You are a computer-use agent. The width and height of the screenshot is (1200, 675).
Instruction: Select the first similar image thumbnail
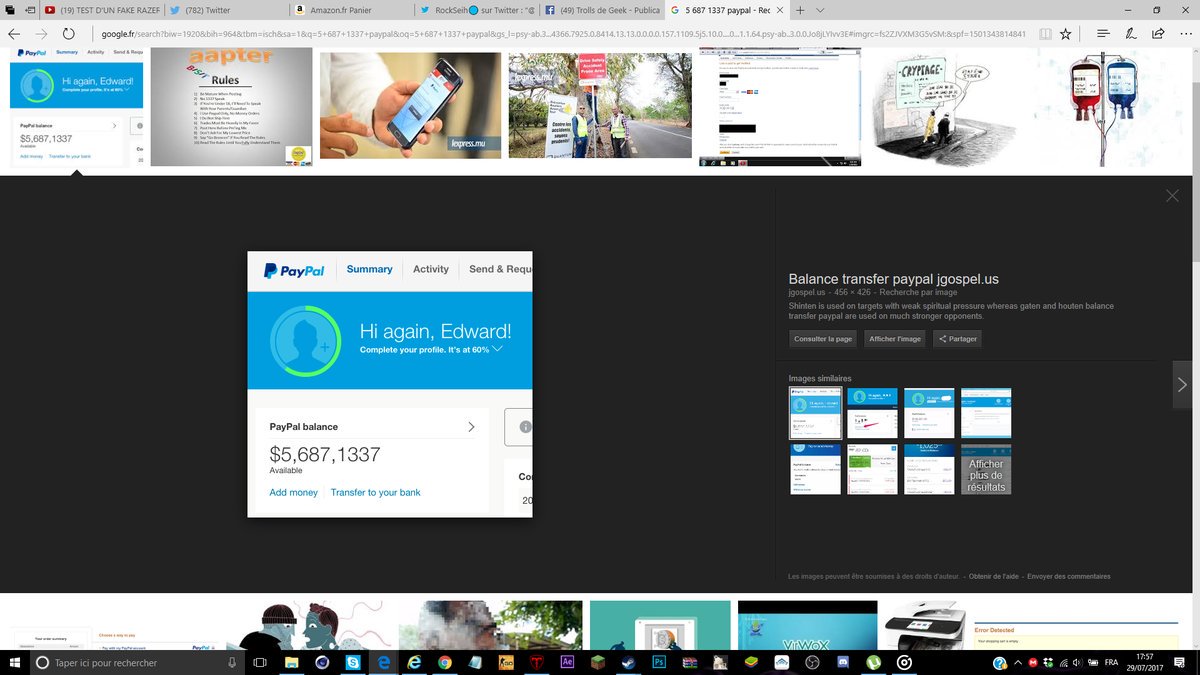click(815, 414)
